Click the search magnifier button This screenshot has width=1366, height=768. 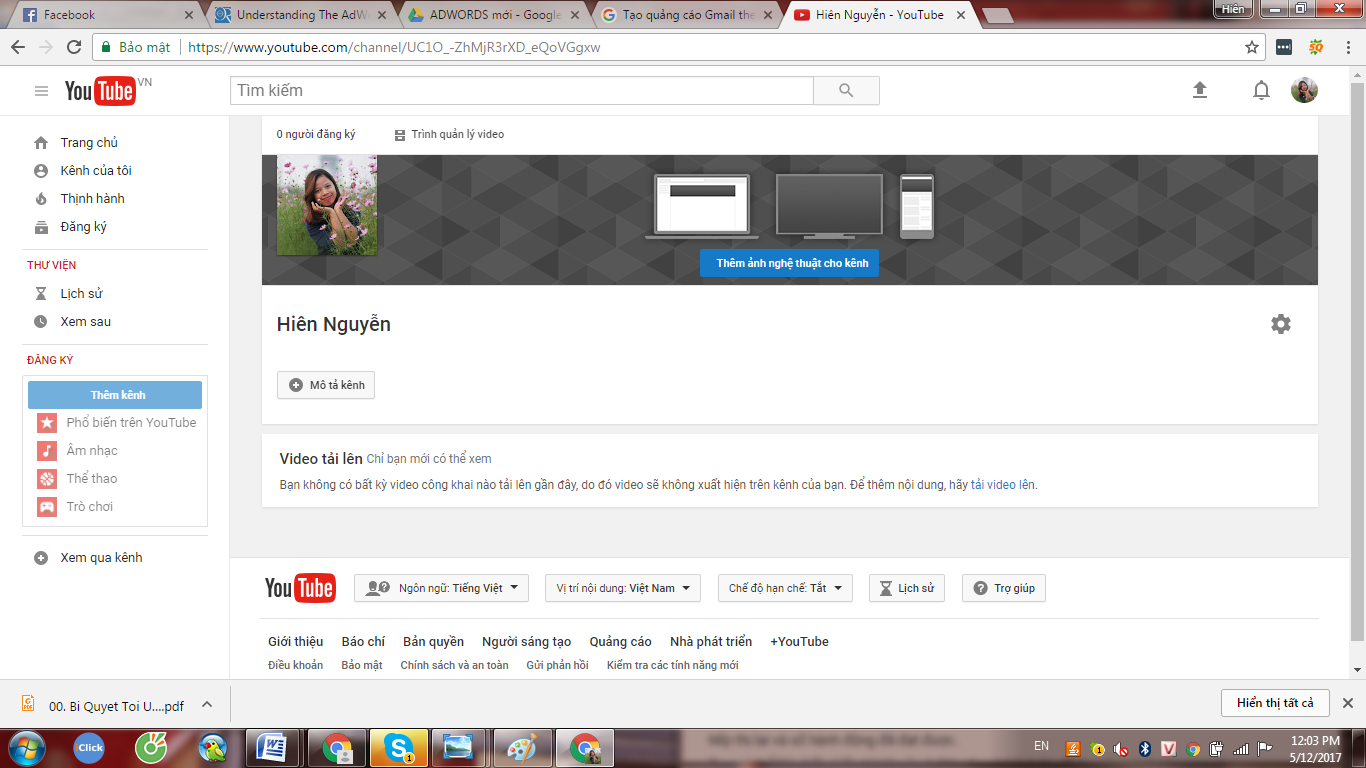[846, 90]
